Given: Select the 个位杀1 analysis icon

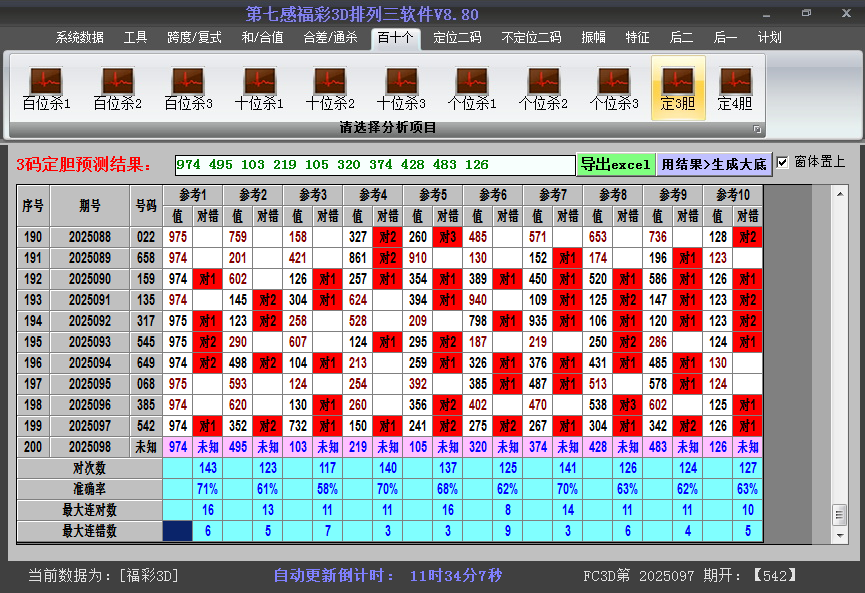Looking at the screenshot, I should click(x=472, y=88).
